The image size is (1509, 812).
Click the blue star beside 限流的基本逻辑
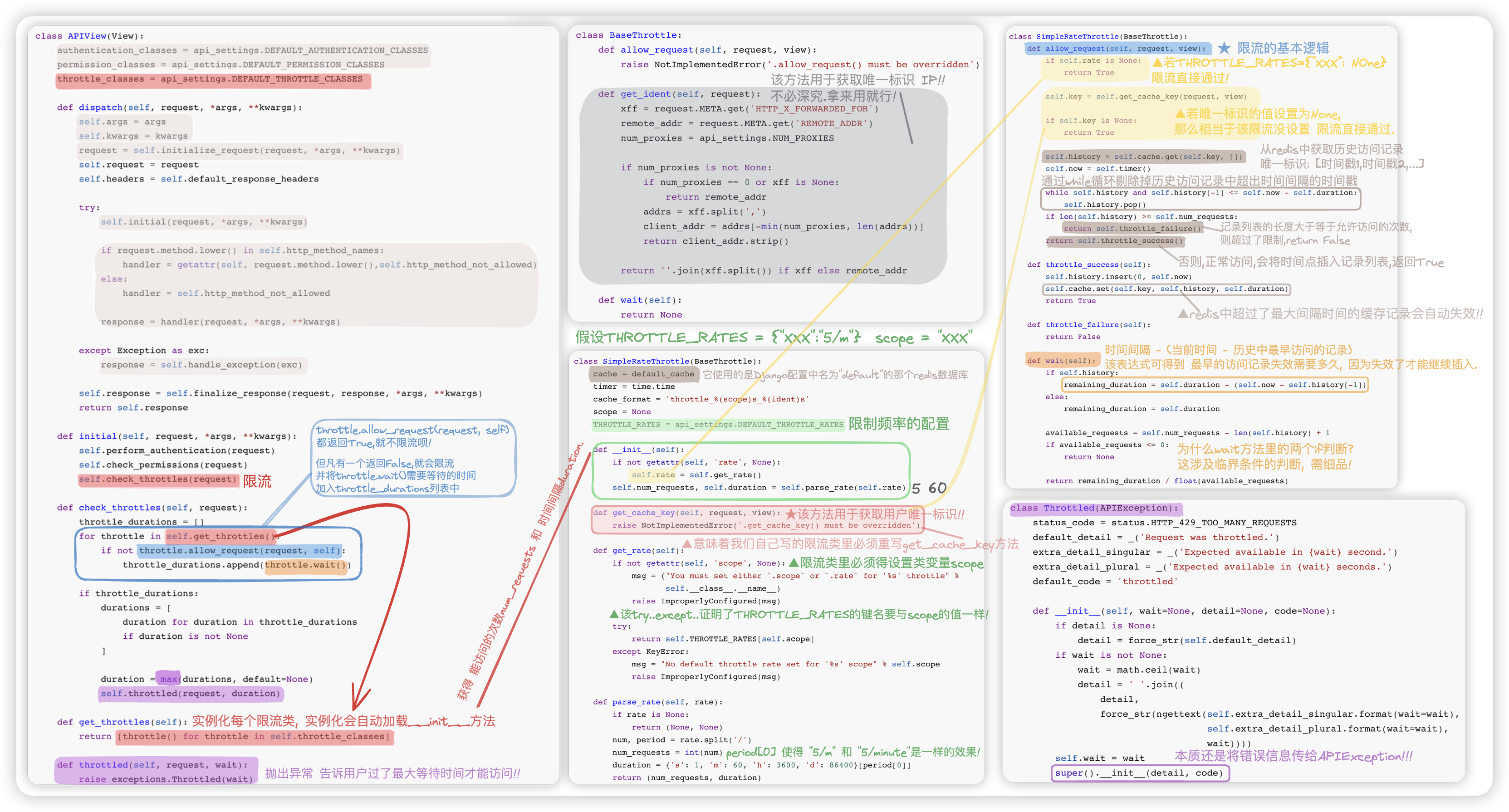pos(1224,48)
